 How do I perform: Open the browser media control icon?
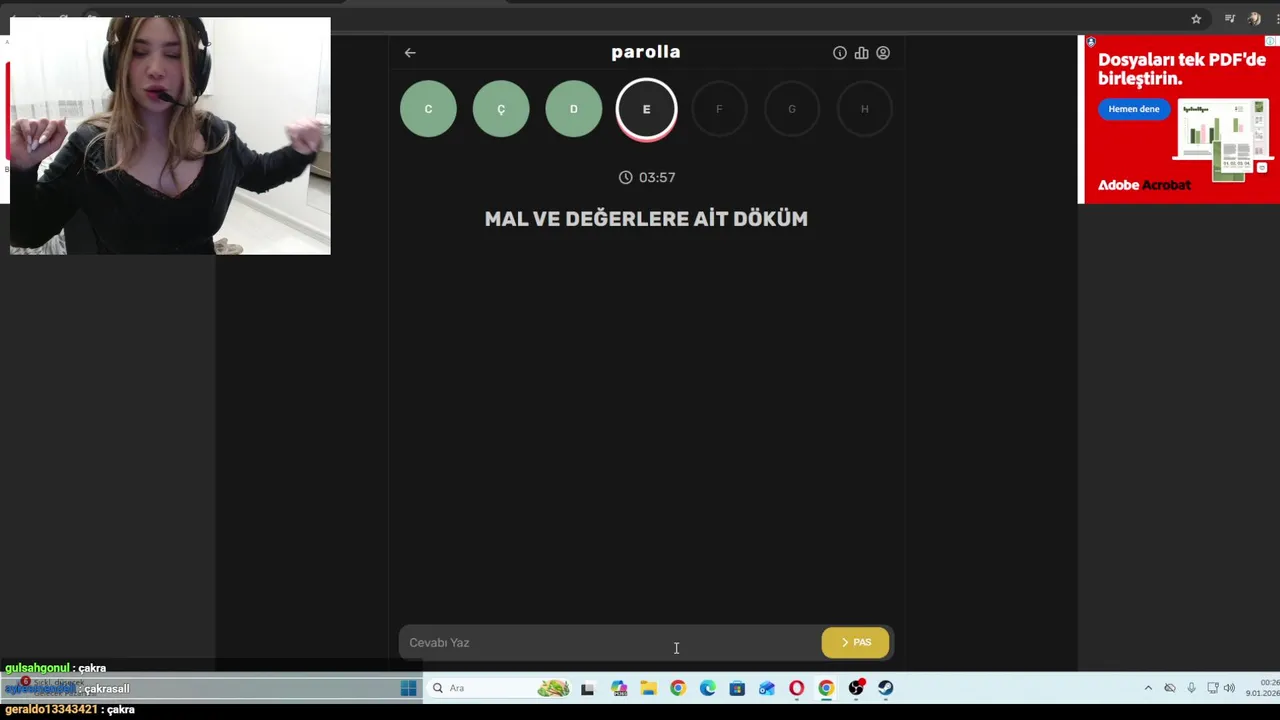tap(1230, 19)
